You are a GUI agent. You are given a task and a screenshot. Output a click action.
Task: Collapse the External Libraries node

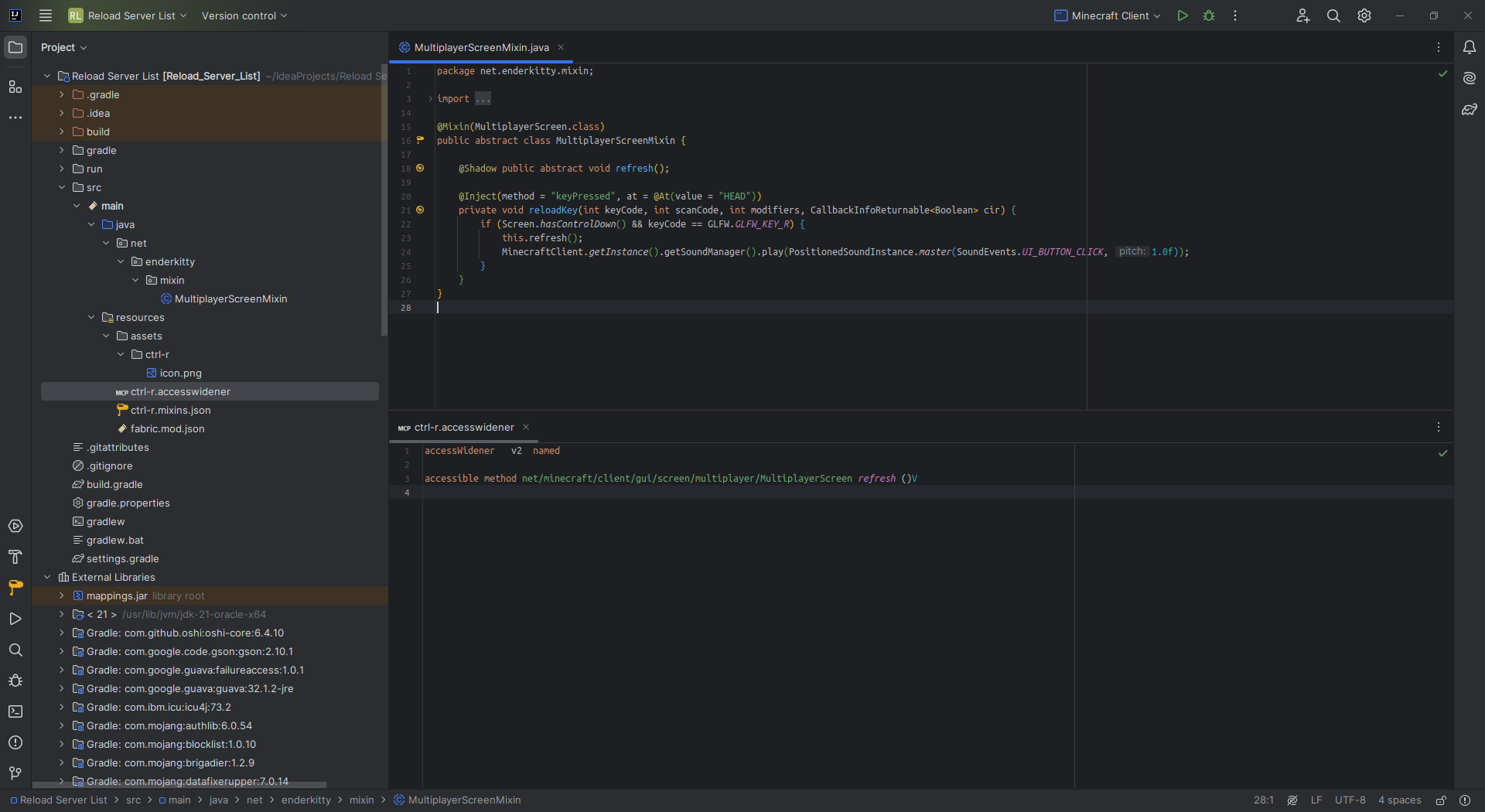(47, 577)
